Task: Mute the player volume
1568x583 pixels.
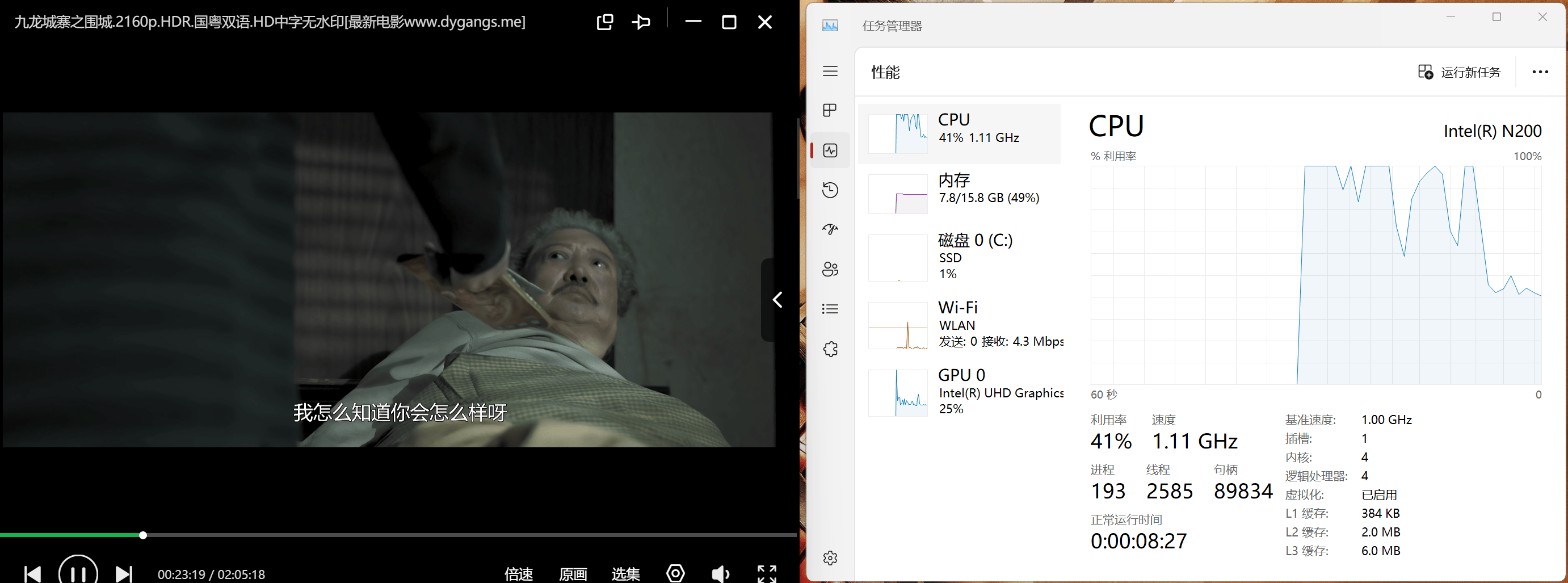Action: click(x=721, y=574)
